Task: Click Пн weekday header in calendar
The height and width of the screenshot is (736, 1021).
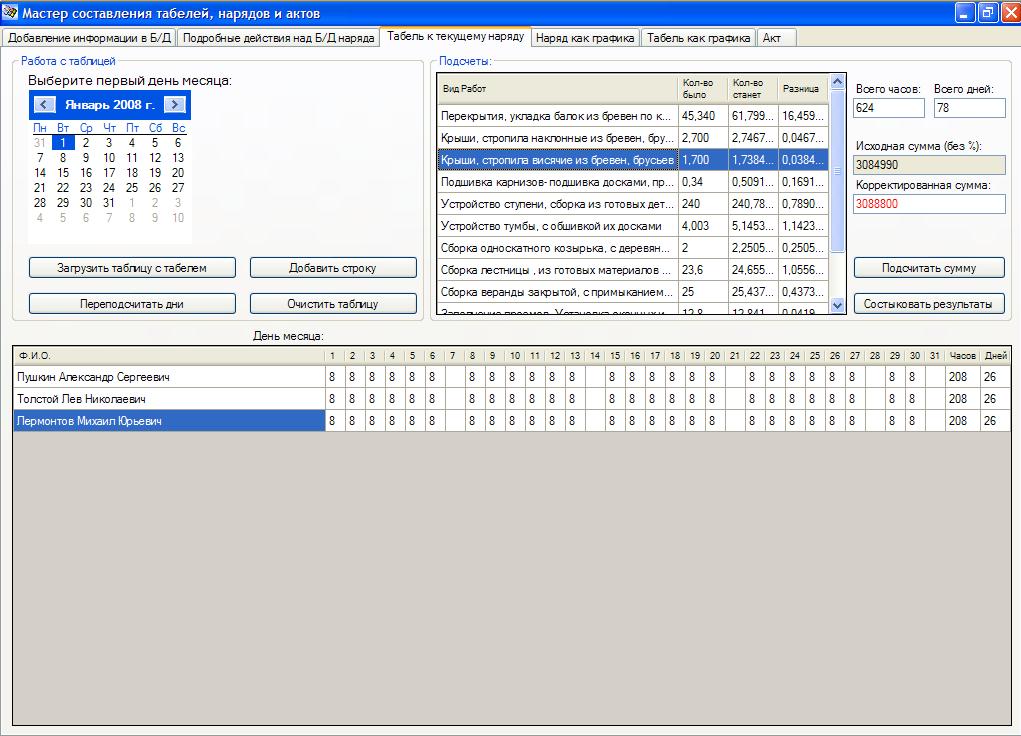Action: [40, 128]
